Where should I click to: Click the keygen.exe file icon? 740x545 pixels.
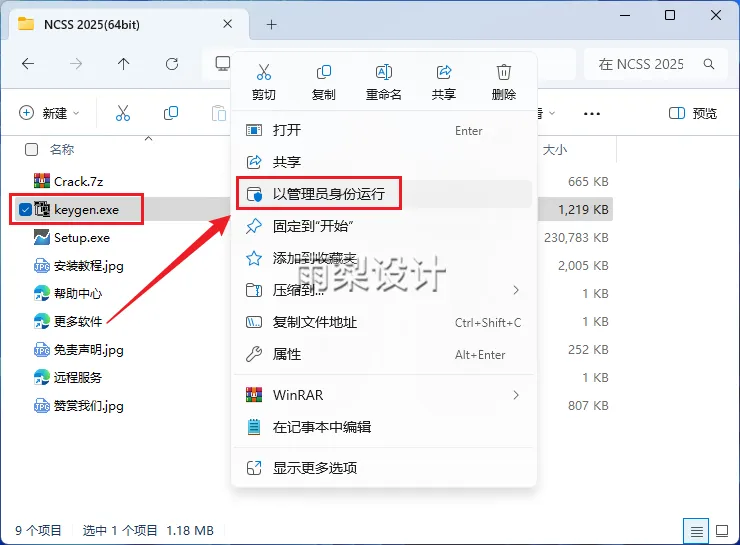[x=42, y=210]
